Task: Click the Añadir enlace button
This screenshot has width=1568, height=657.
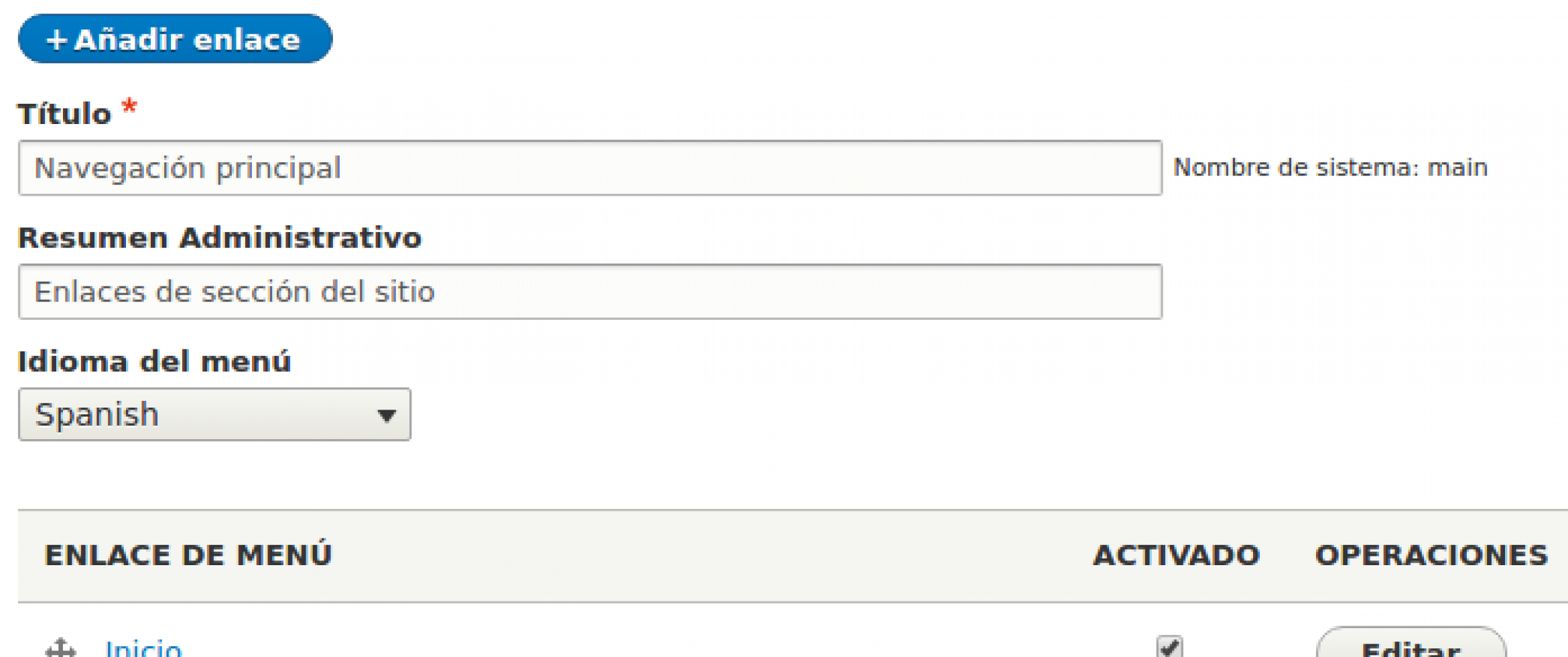Action: pyautogui.click(x=175, y=39)
